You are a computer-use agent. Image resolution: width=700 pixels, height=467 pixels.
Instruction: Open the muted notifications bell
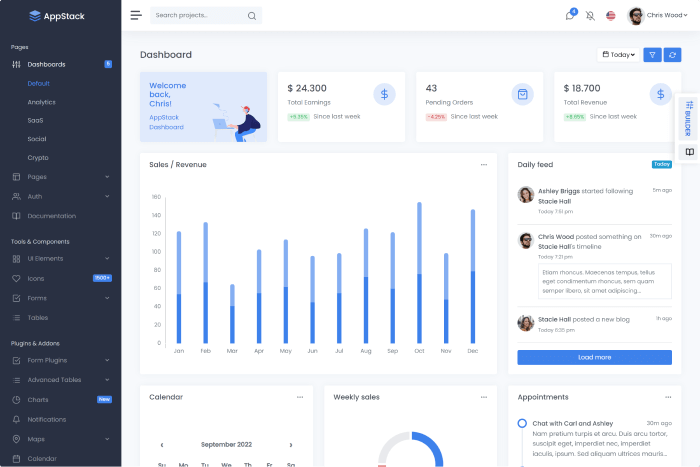(590, 16)
